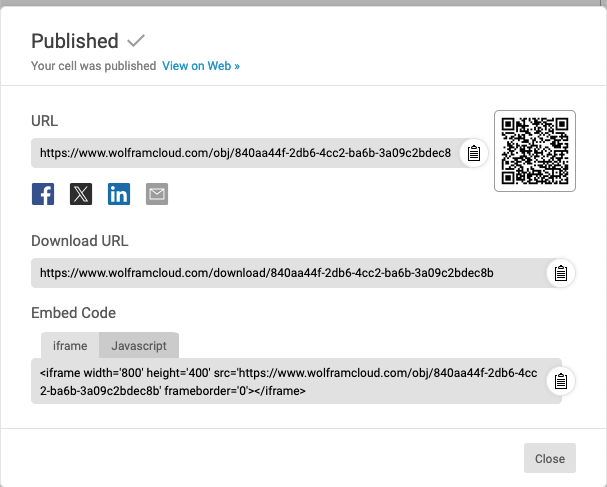Switch to the iframe embed tab

70,345
